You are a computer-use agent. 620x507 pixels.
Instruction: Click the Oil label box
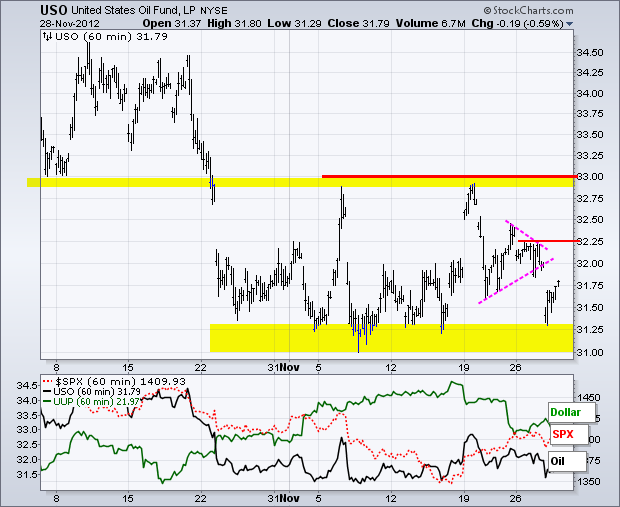coord(567,461)
